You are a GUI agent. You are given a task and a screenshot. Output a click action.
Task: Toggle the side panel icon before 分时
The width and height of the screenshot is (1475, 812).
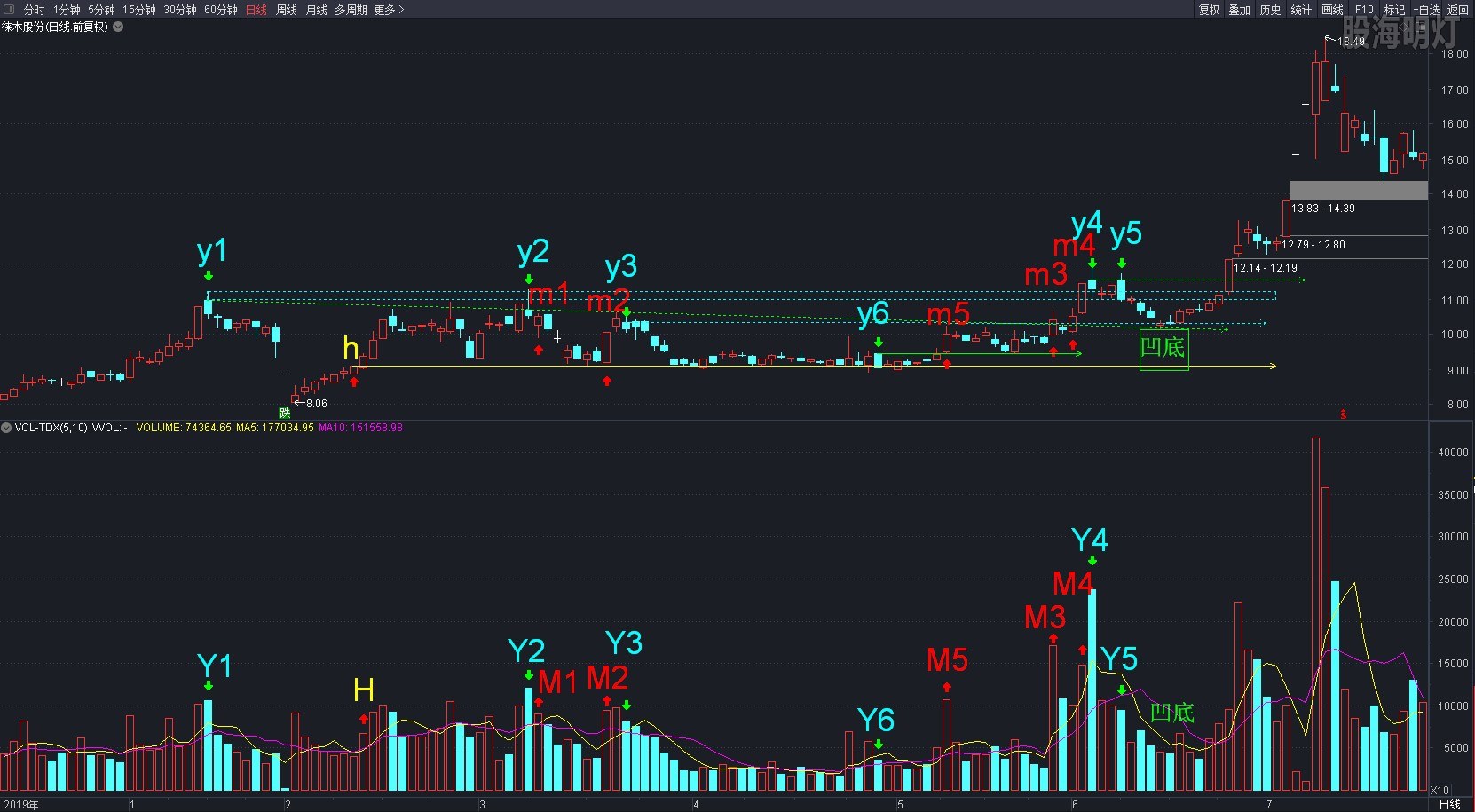pyautogui.click(x=9, y=10)
